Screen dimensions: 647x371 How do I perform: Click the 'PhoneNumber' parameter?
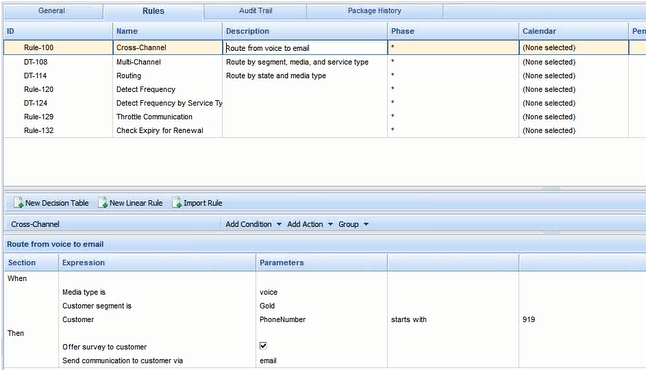[x=282, y=319]
